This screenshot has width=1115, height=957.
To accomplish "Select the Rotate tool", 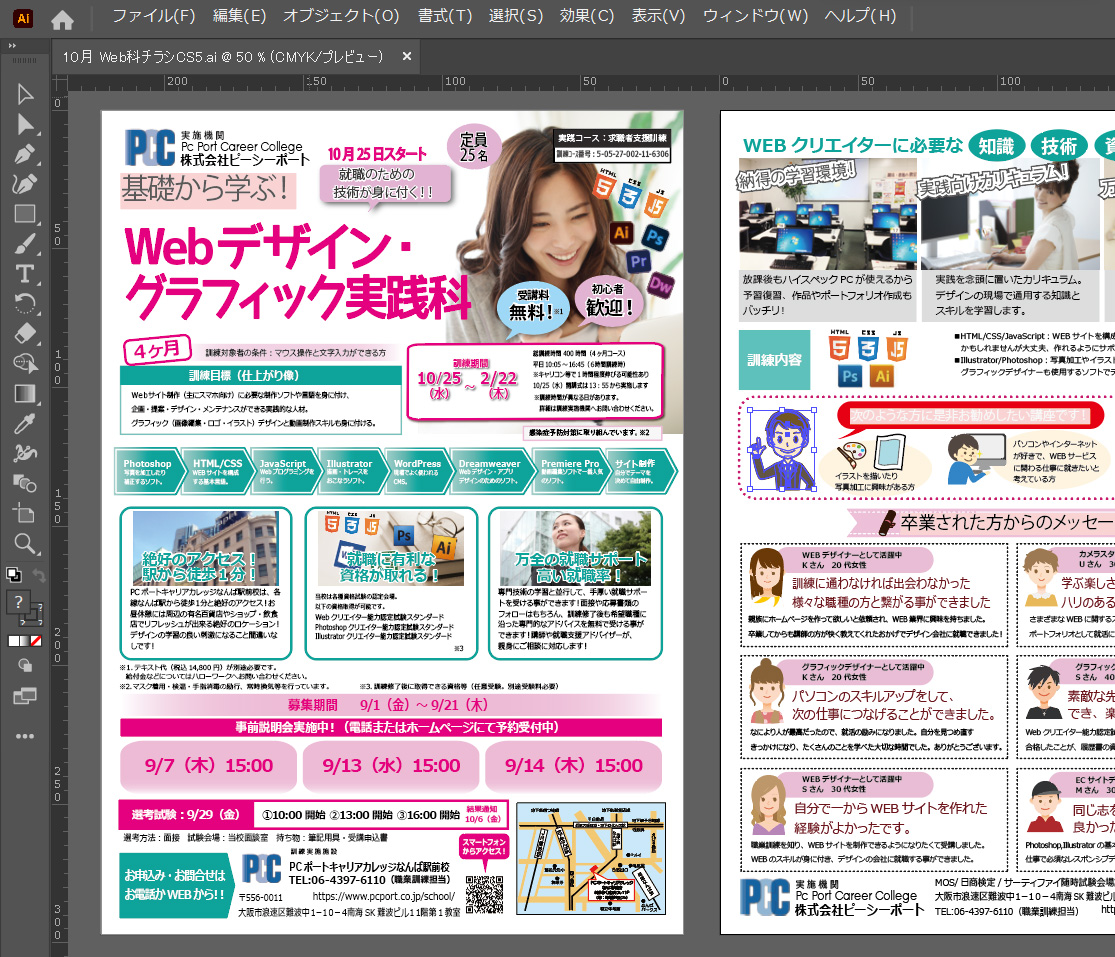I will click(25, 304).
